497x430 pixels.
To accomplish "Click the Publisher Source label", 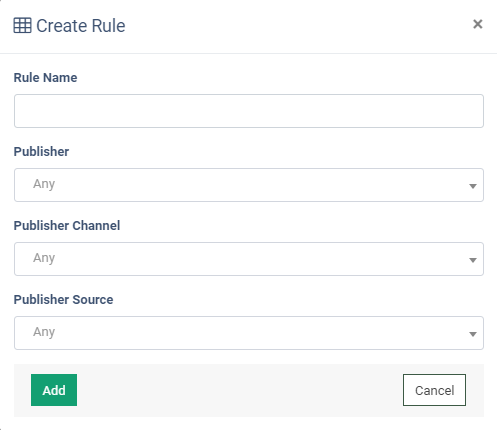I will coord(63,300).
